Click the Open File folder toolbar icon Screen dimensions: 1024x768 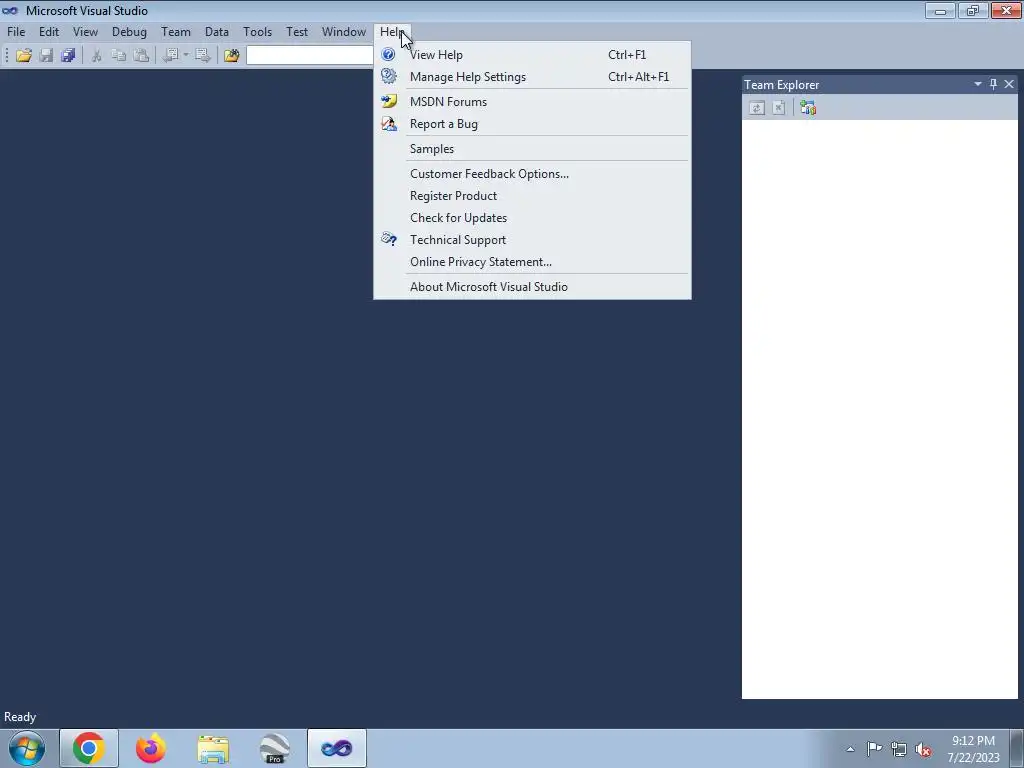[24, 56]
